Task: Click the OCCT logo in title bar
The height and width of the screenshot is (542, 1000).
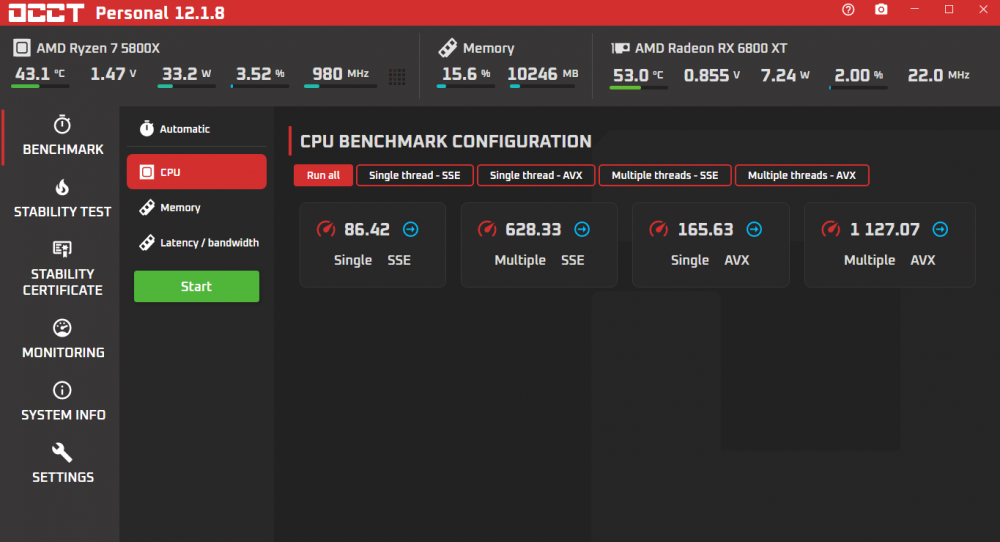Action: 46,13
